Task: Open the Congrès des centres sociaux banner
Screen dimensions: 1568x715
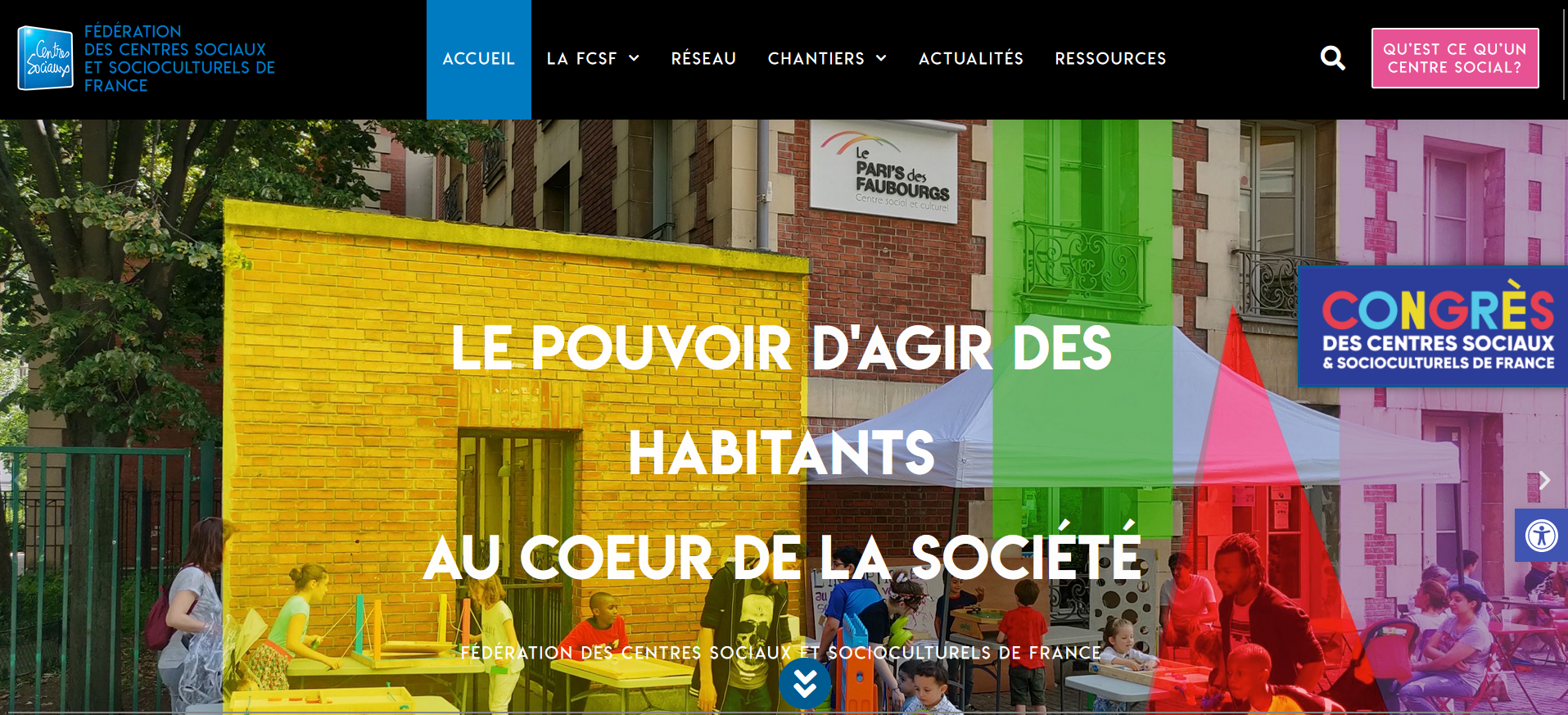Action: (x=1433, y=326)
